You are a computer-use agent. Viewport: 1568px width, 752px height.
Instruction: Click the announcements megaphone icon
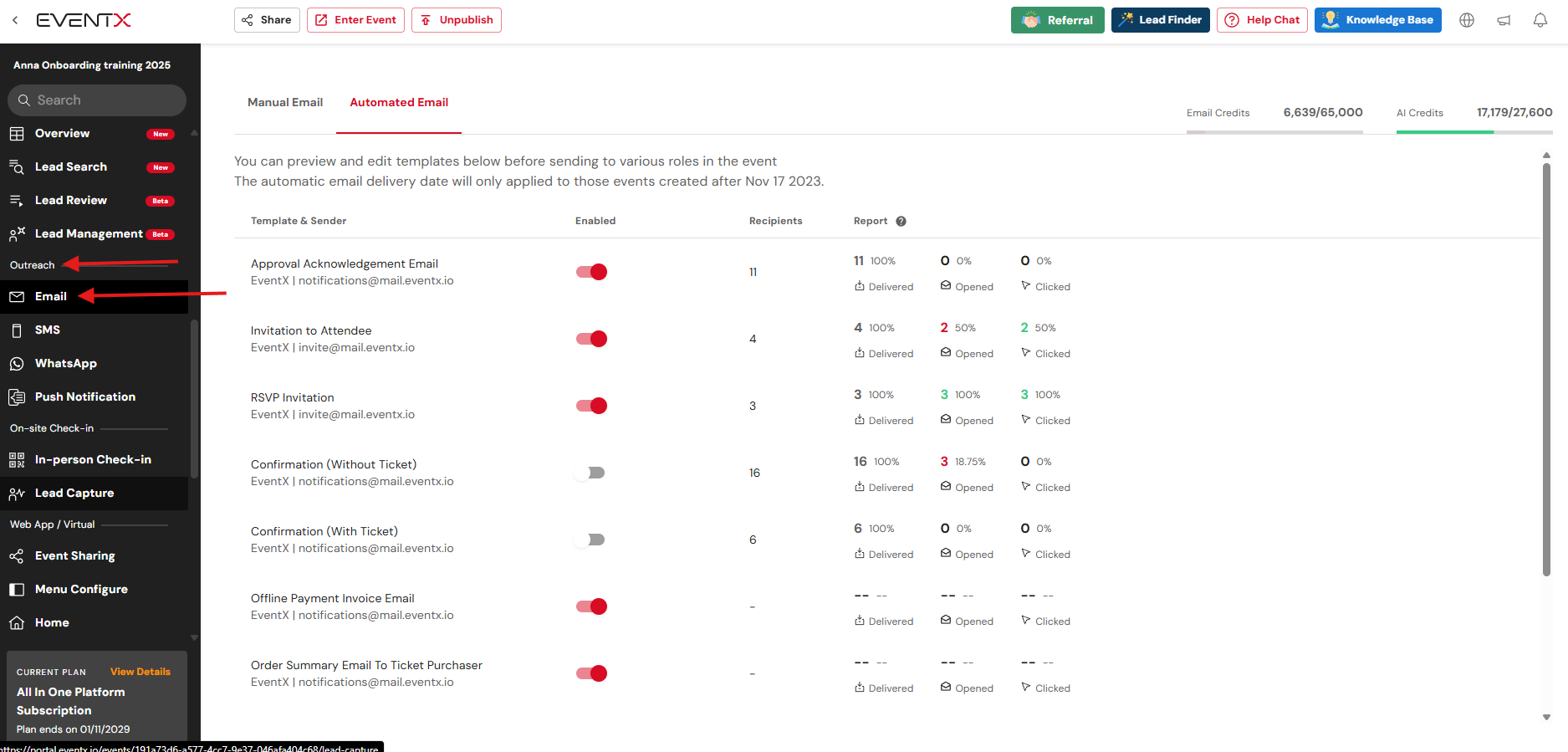tap(1503, 20)
